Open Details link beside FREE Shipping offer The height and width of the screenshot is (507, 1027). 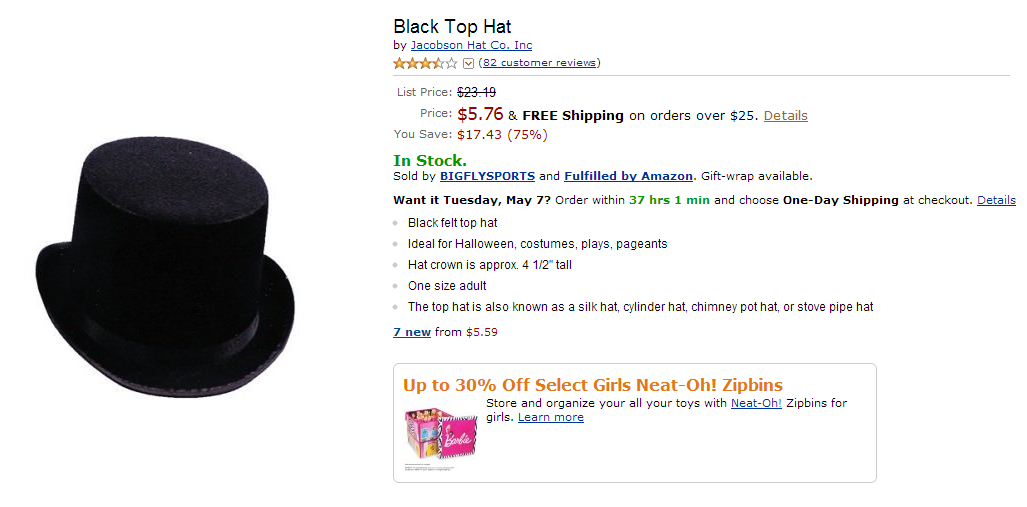pos(785,115)
